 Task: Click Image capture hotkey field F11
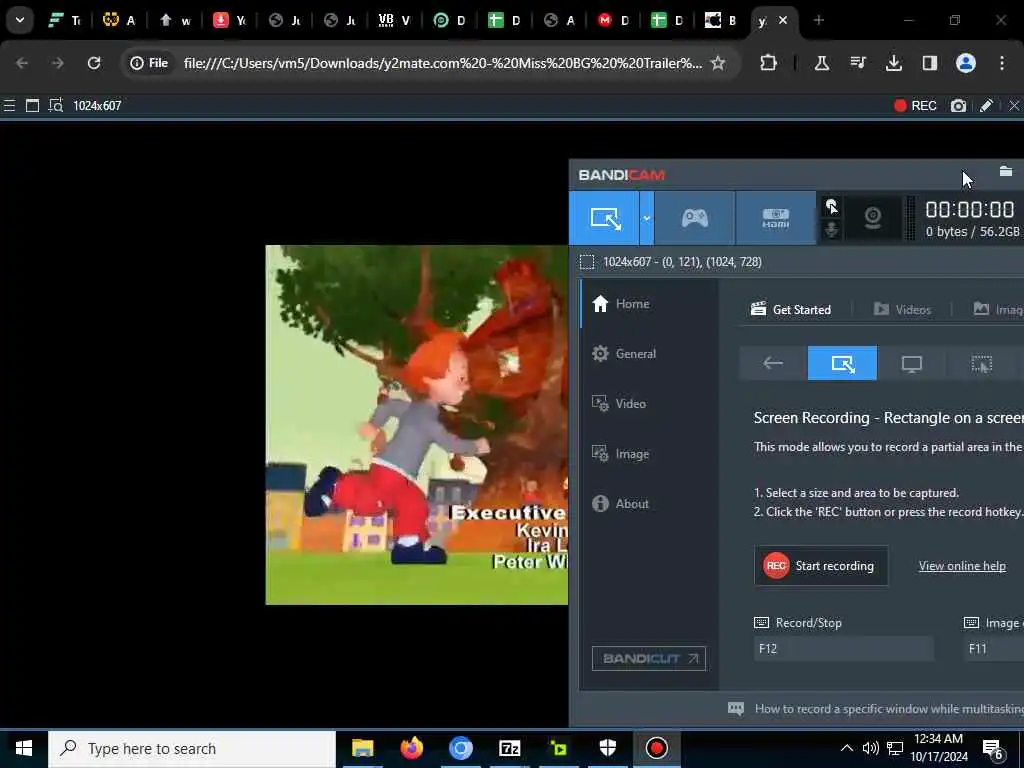coord(994,648)
